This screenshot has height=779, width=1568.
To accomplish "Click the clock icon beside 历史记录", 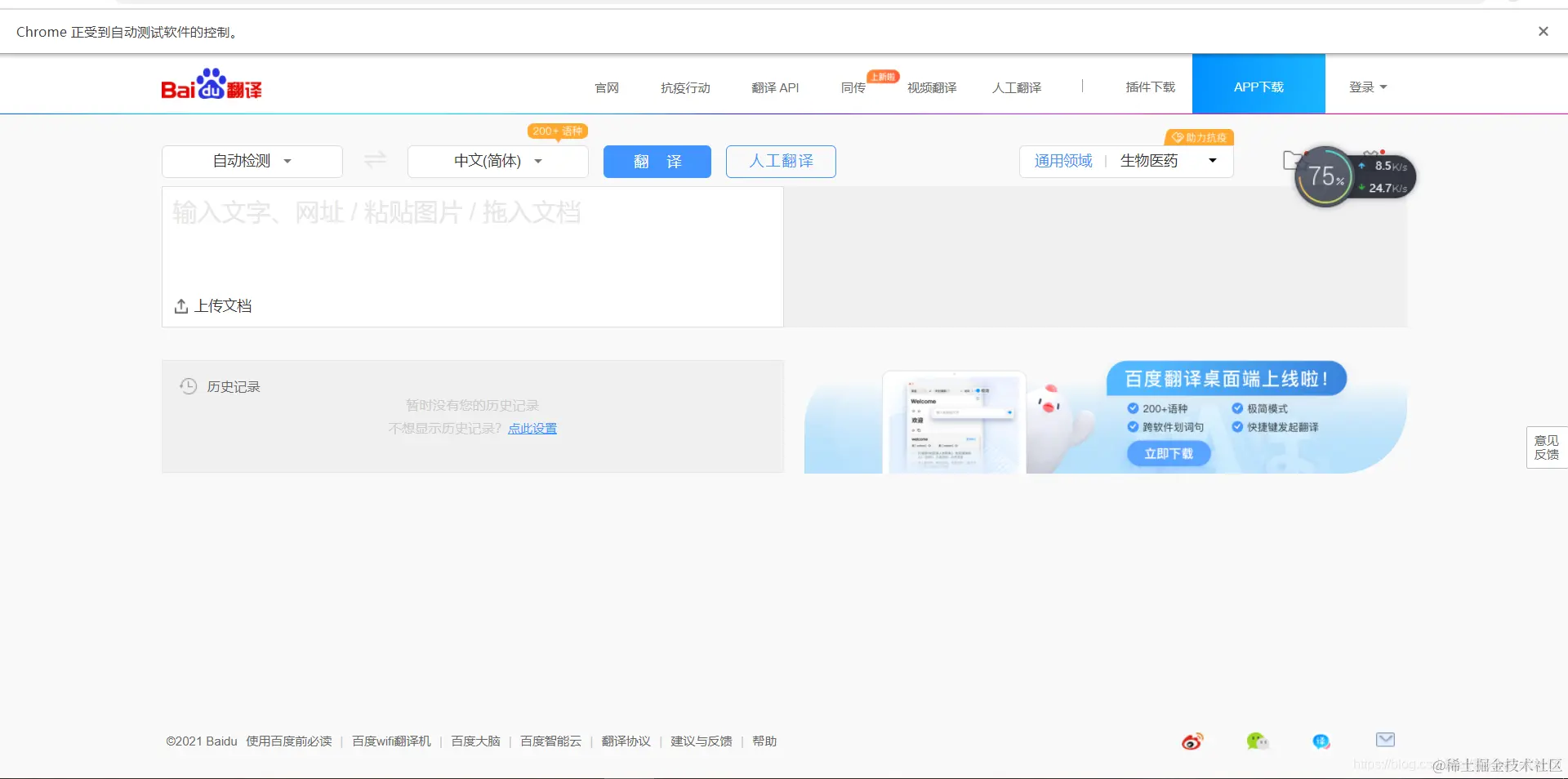I will click(x=189, y=386).
